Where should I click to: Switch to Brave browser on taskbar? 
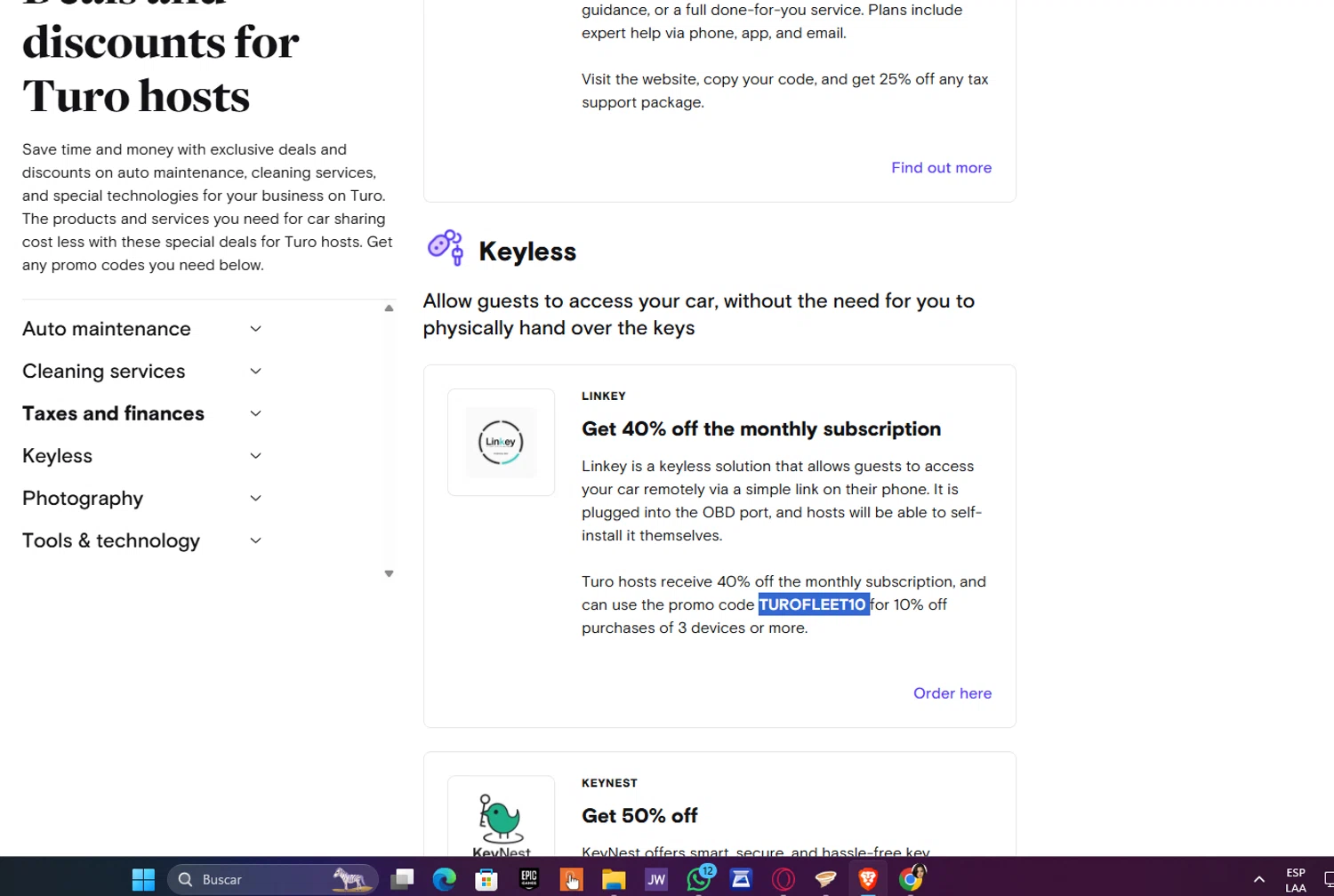point(868,879)
